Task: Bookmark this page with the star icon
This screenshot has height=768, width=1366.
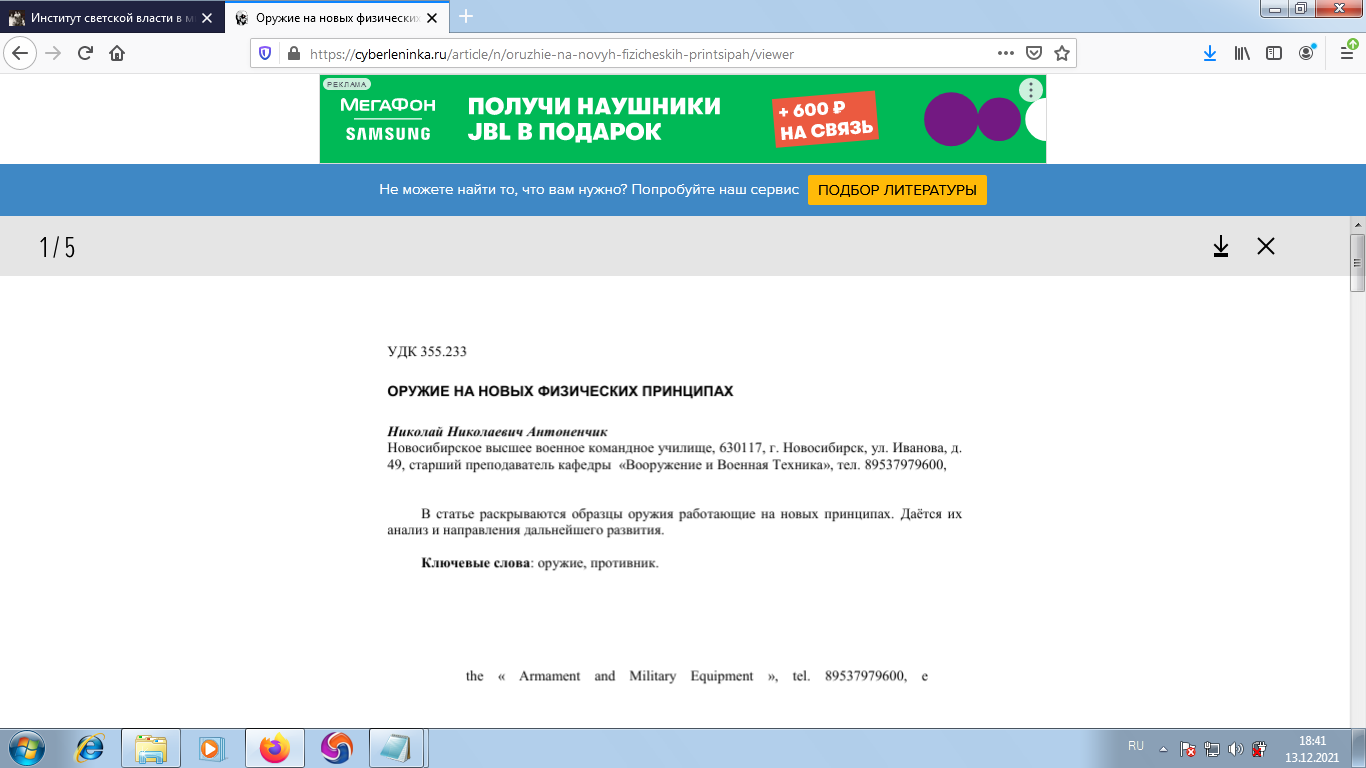Action: coord(1062,54)
